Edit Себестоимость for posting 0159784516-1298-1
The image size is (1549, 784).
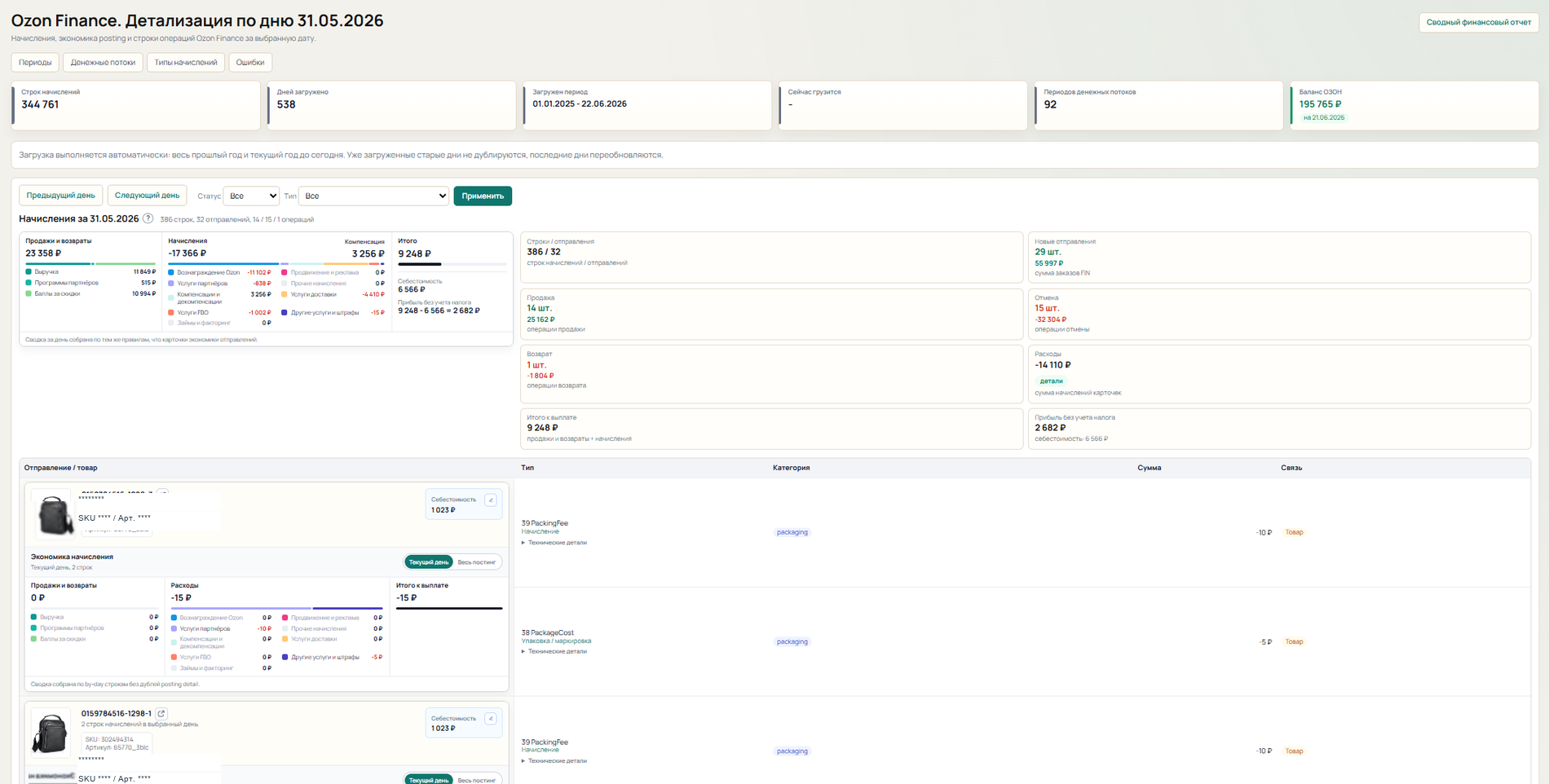(491, 719)
